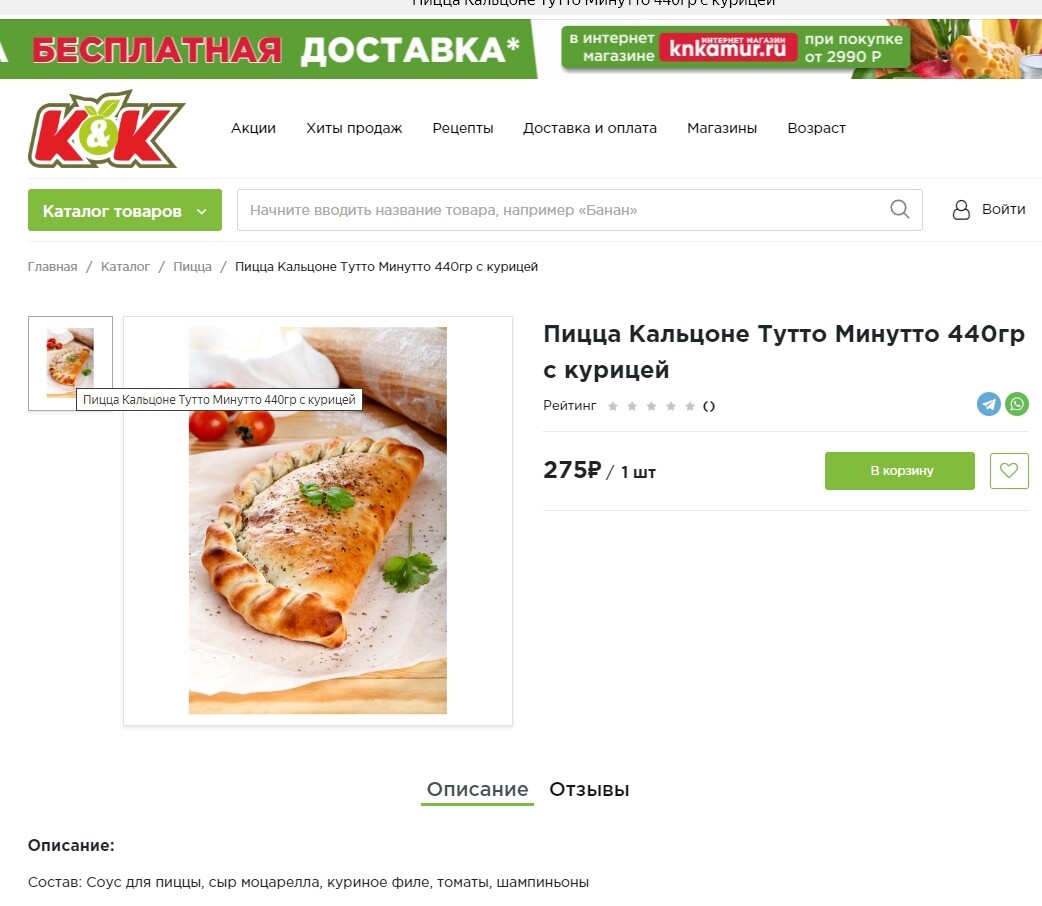Open Доставка и оплата page
The height and width of the screenshot is (906, 1042).
589,128
